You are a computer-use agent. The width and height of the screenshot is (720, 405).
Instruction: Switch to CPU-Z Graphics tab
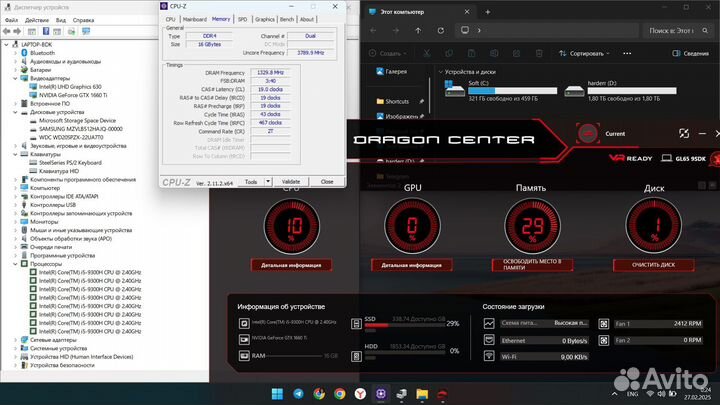click(x=264, y=19)
